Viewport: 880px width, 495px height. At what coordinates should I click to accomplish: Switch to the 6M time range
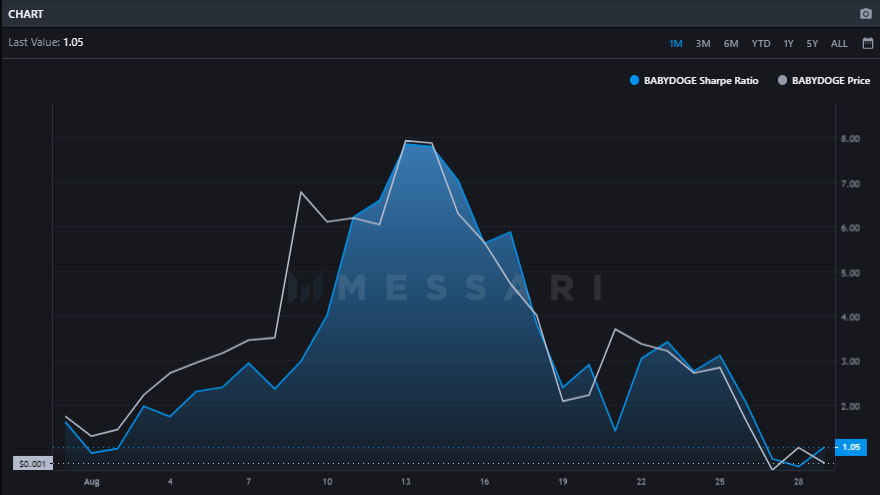pos(731,44)
